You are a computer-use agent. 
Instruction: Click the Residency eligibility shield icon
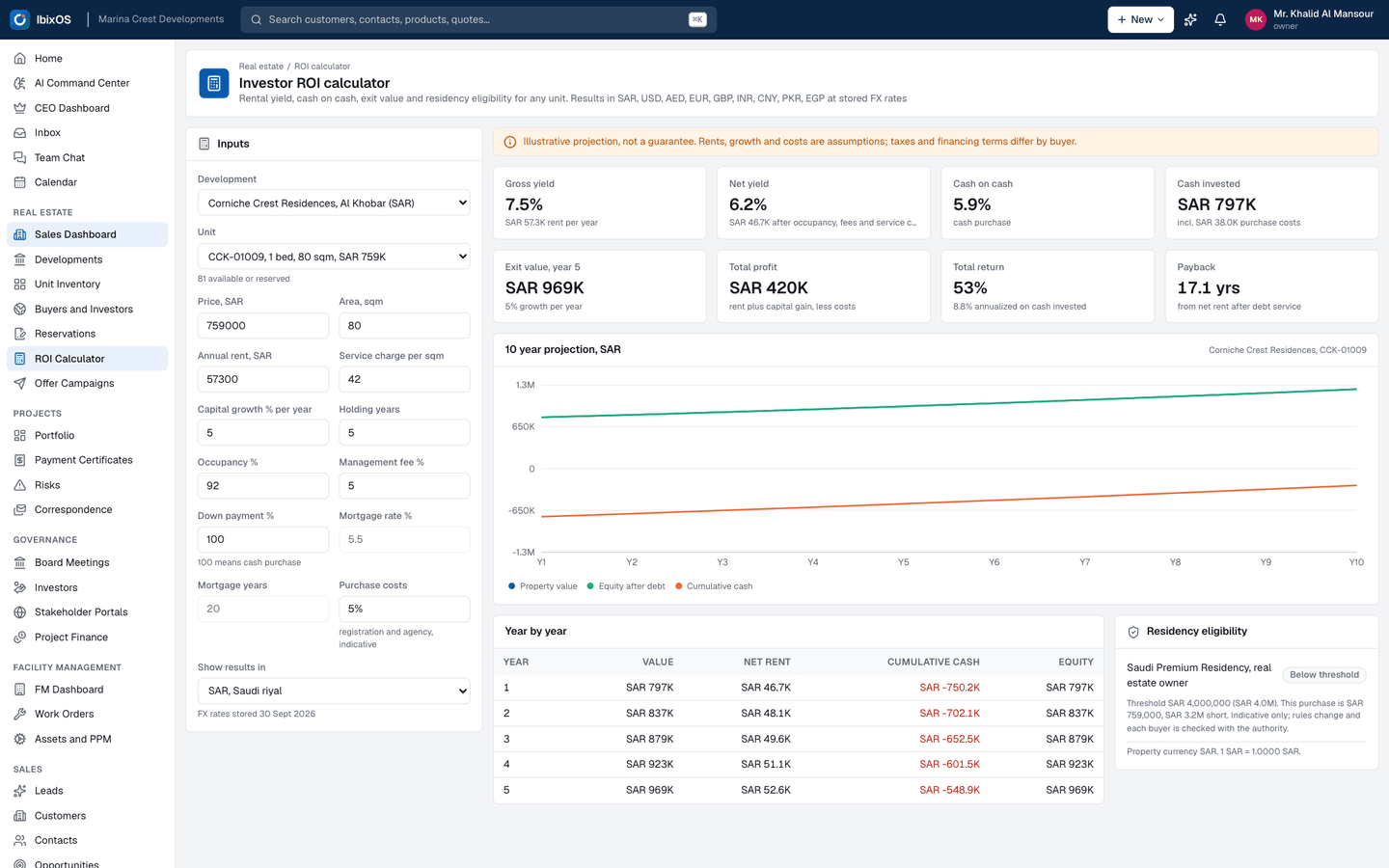coord(1133,632)
